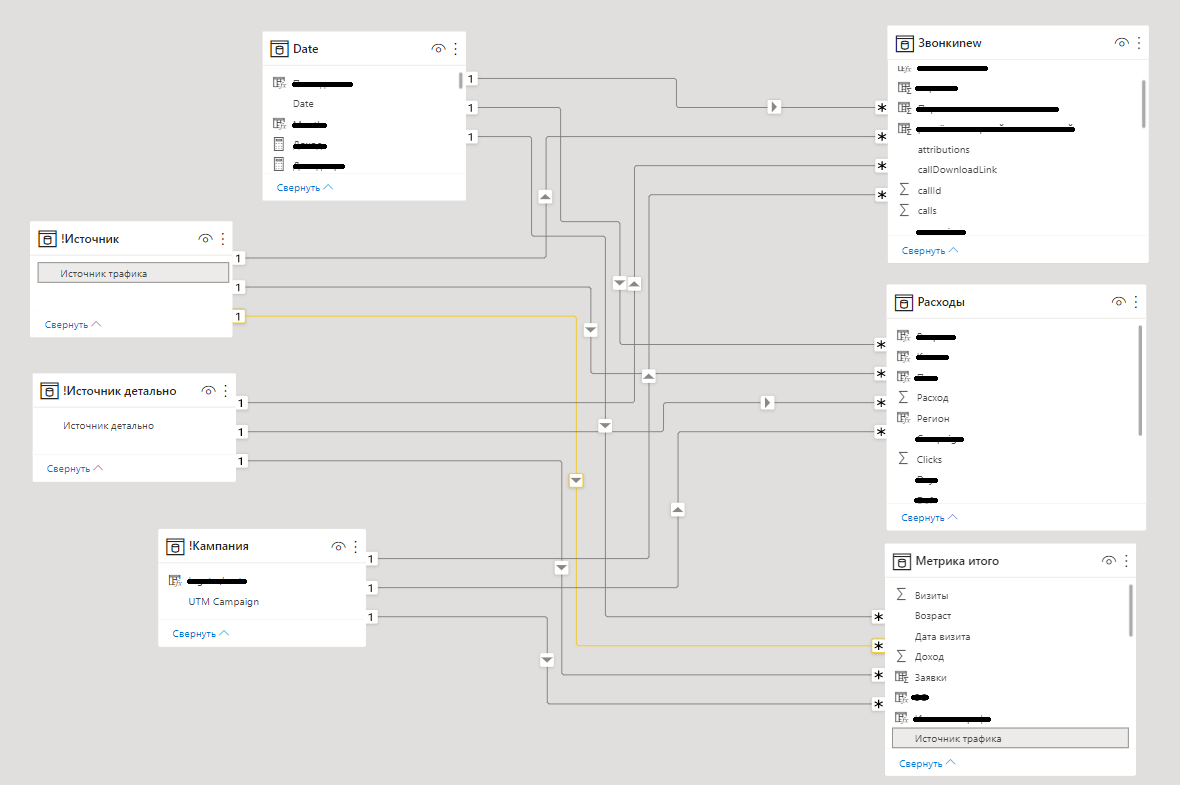Click the Расходы table scrollbar
Viewport: 1180px width, 785px height.
point(1141,380)
